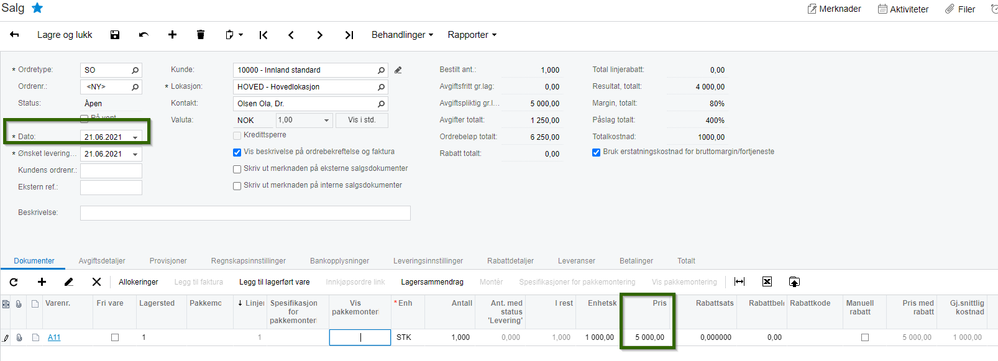Enable Skriv ut merknaden på eksterne salgsdokumenter

click(237, 169)
